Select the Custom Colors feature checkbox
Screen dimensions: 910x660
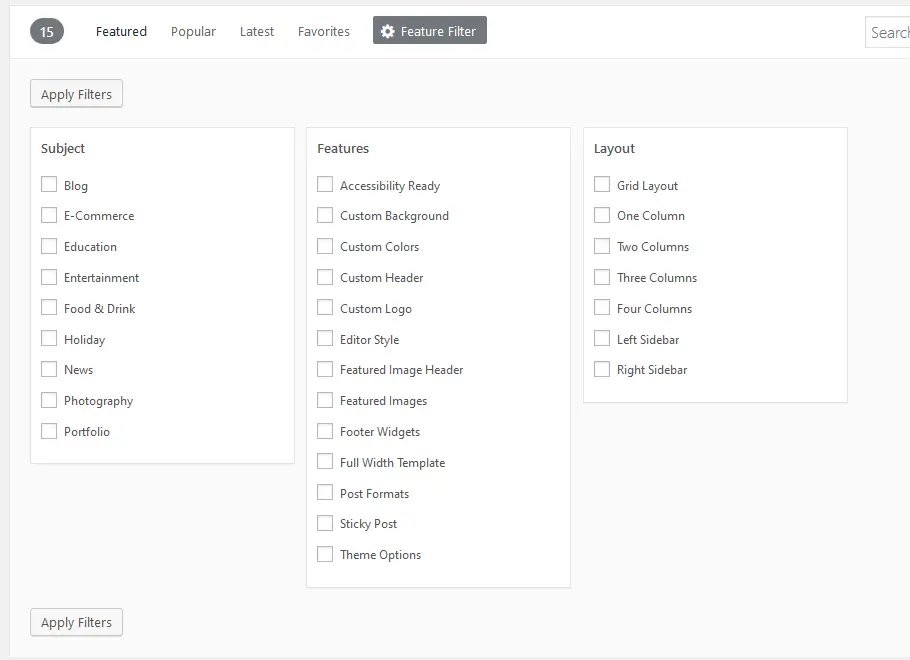click(x=325, y=246)
